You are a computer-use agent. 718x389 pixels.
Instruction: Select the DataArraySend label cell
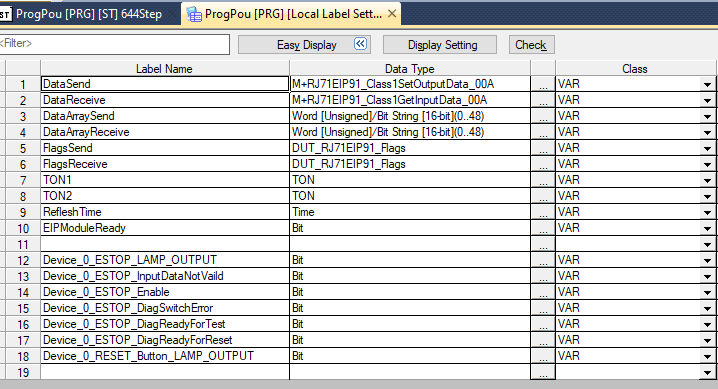(164, 116)
